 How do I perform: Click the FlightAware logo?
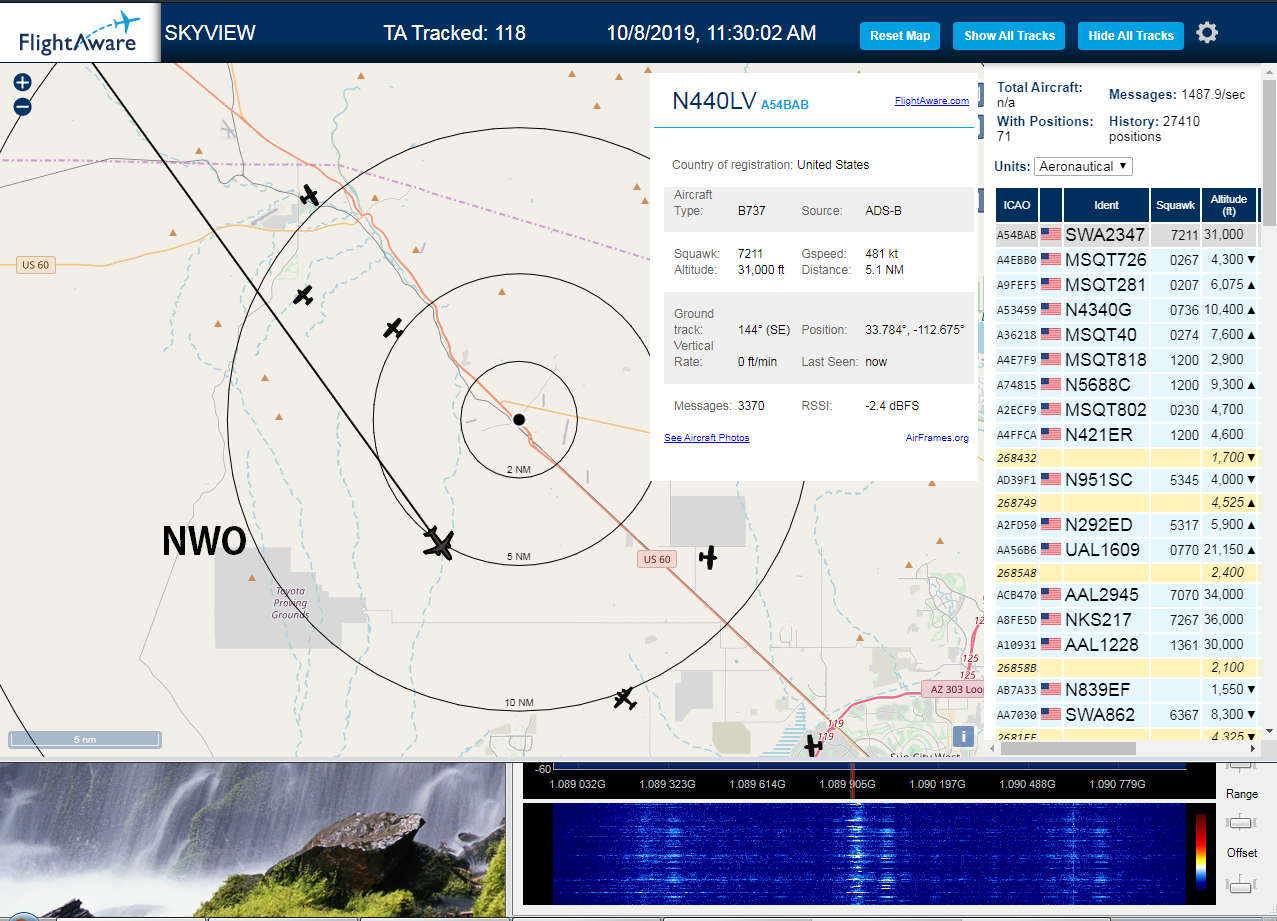tap(78, 33)
